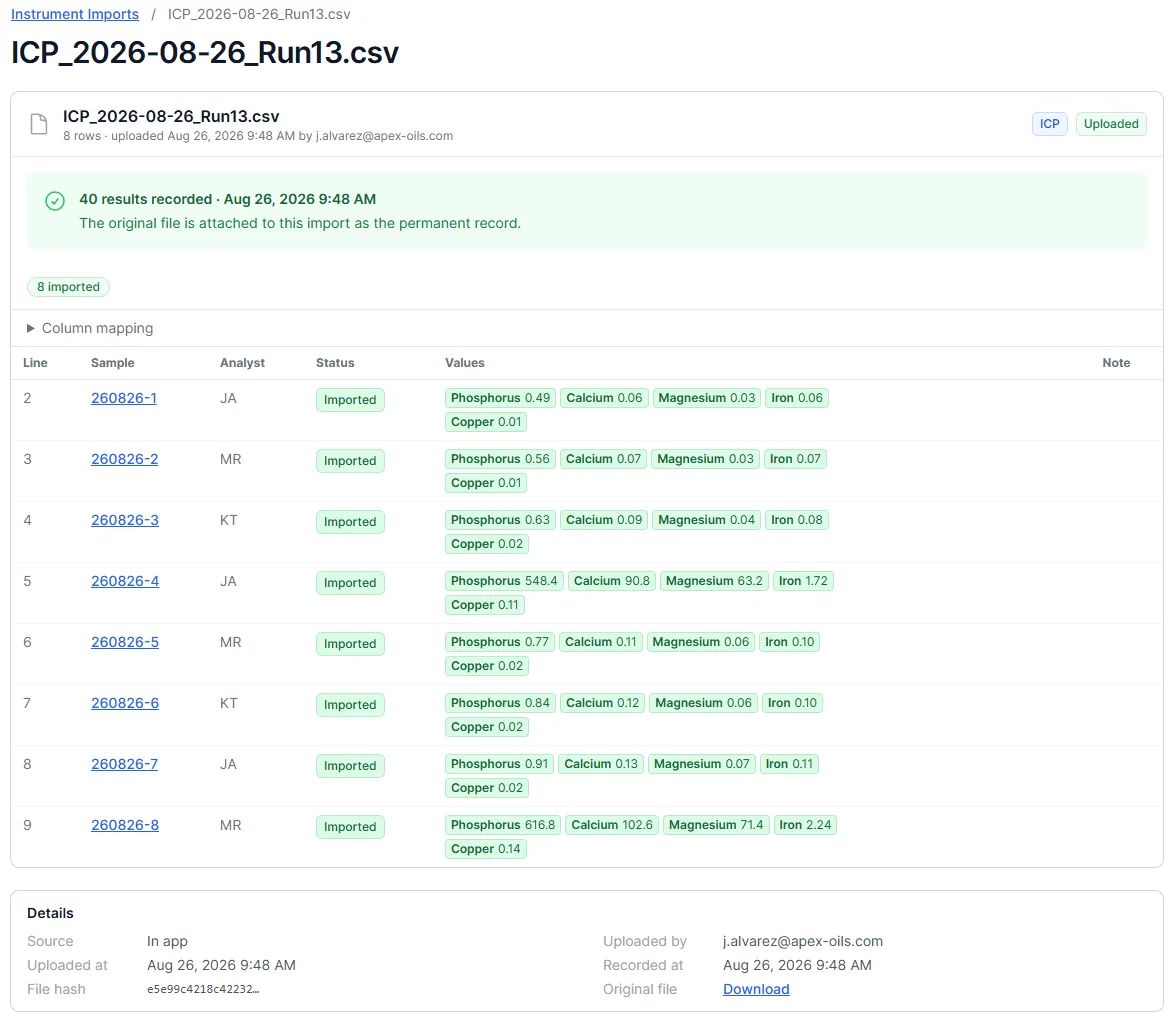Select the Copper 0.14 value chip
1174x1022 pixels.
tap(485, 849)
